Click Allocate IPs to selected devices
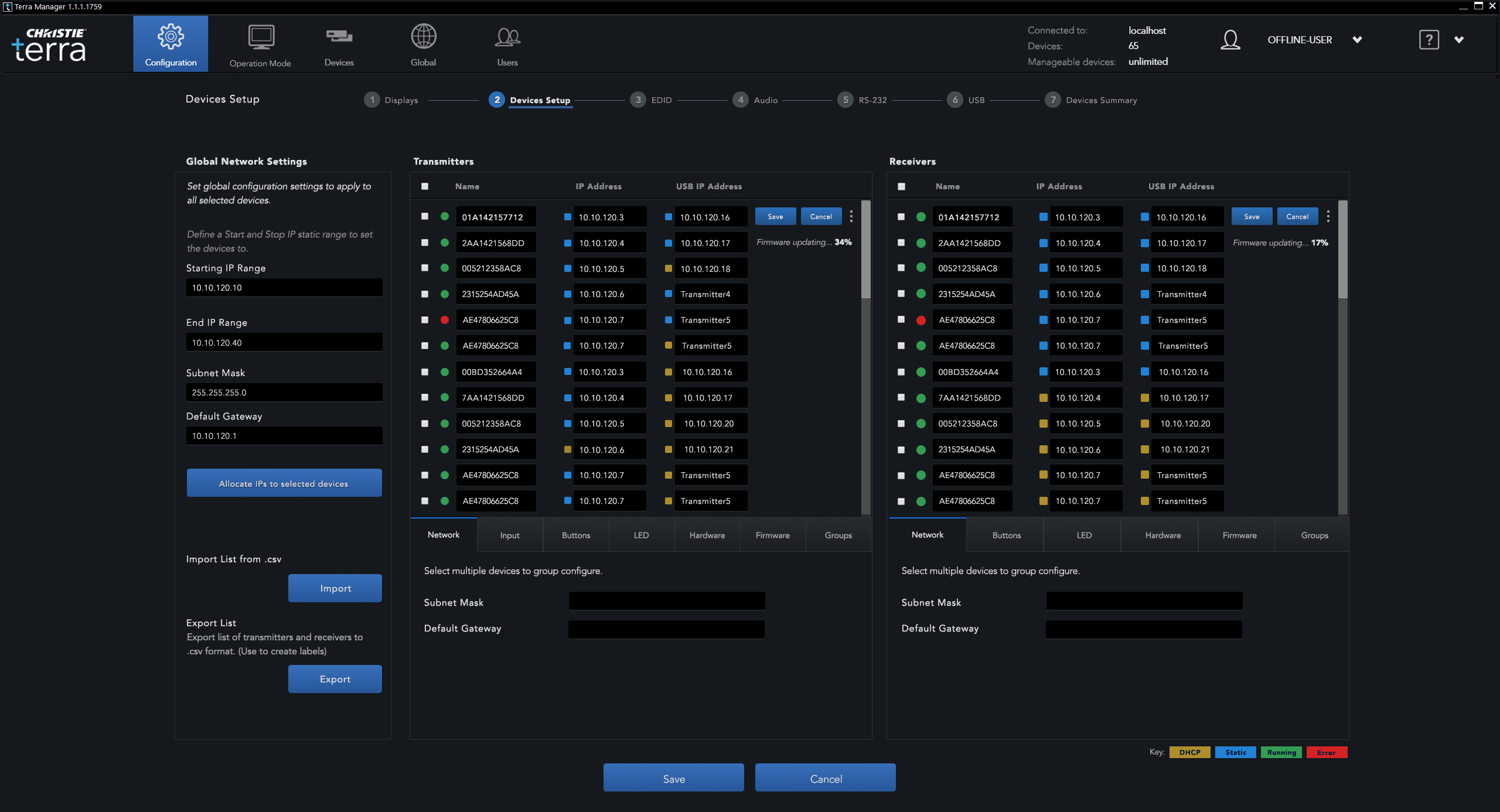The image size is (1500, 812). (284, 483)
